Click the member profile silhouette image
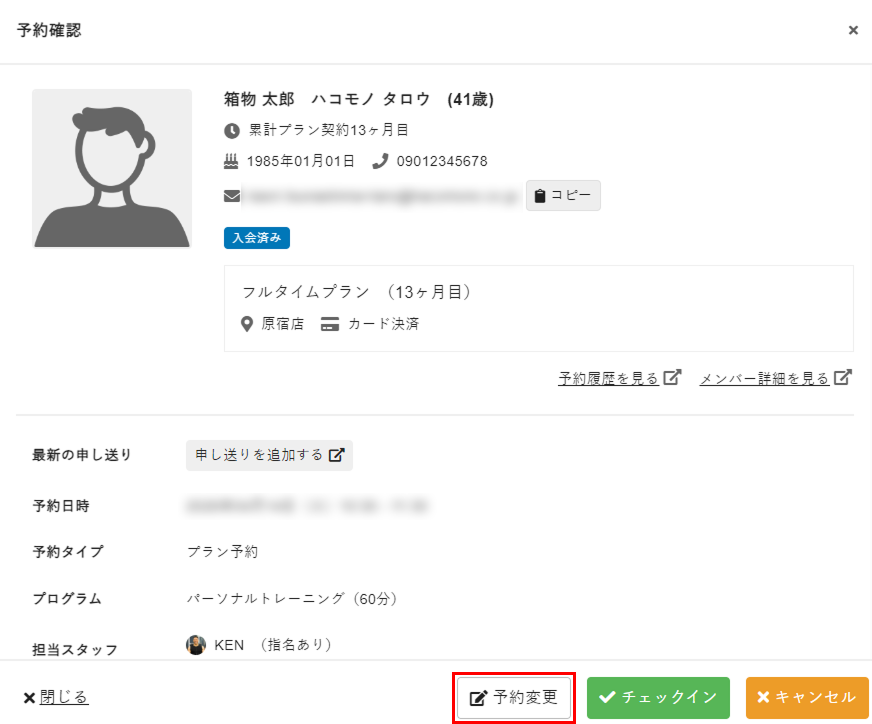 [112, 168]
